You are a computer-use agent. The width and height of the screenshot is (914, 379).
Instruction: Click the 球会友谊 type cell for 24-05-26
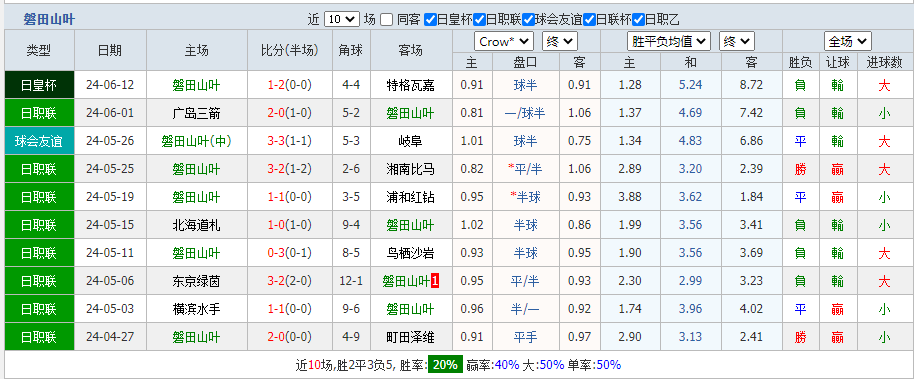click(x=39, y=142)
